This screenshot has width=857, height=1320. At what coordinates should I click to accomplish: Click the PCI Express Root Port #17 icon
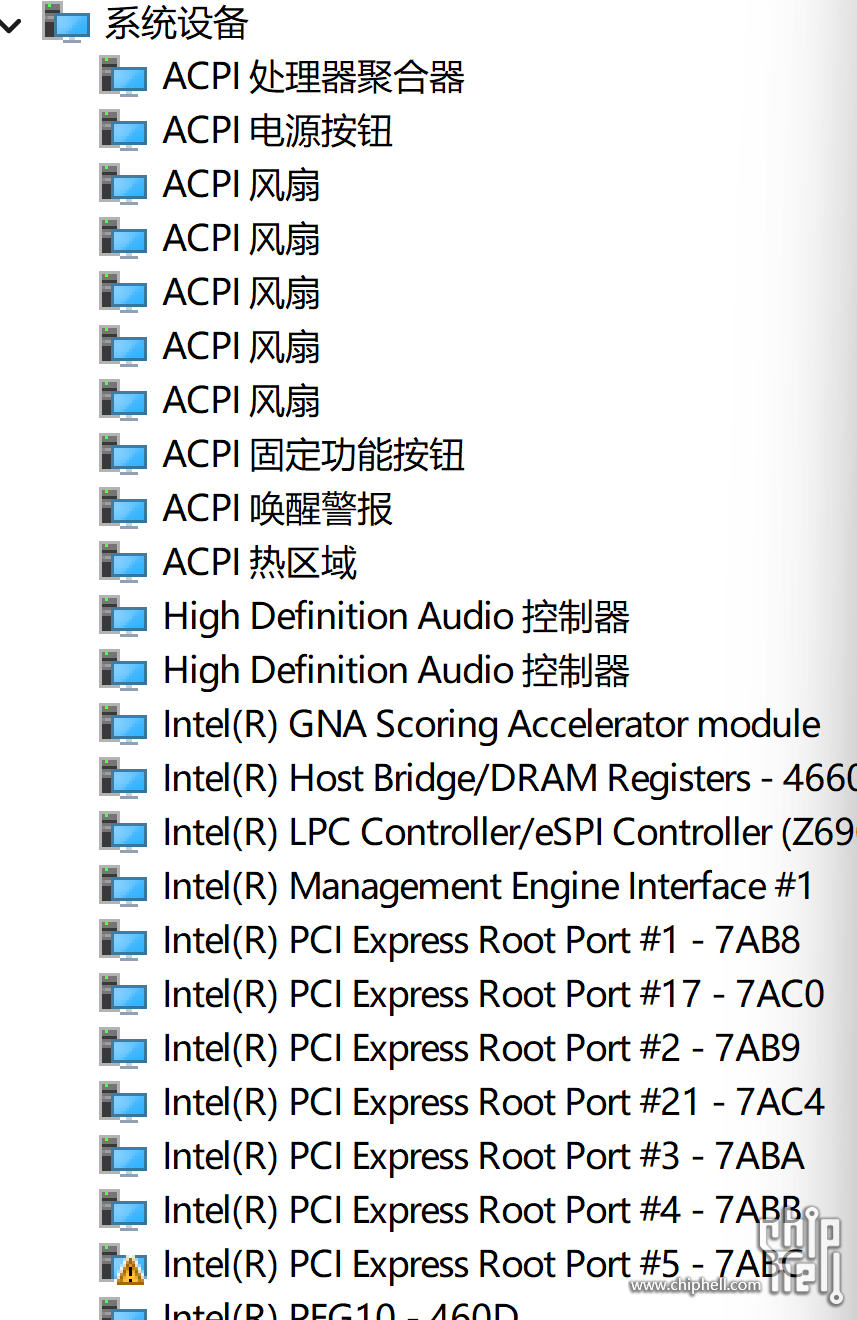coord(124,995)
